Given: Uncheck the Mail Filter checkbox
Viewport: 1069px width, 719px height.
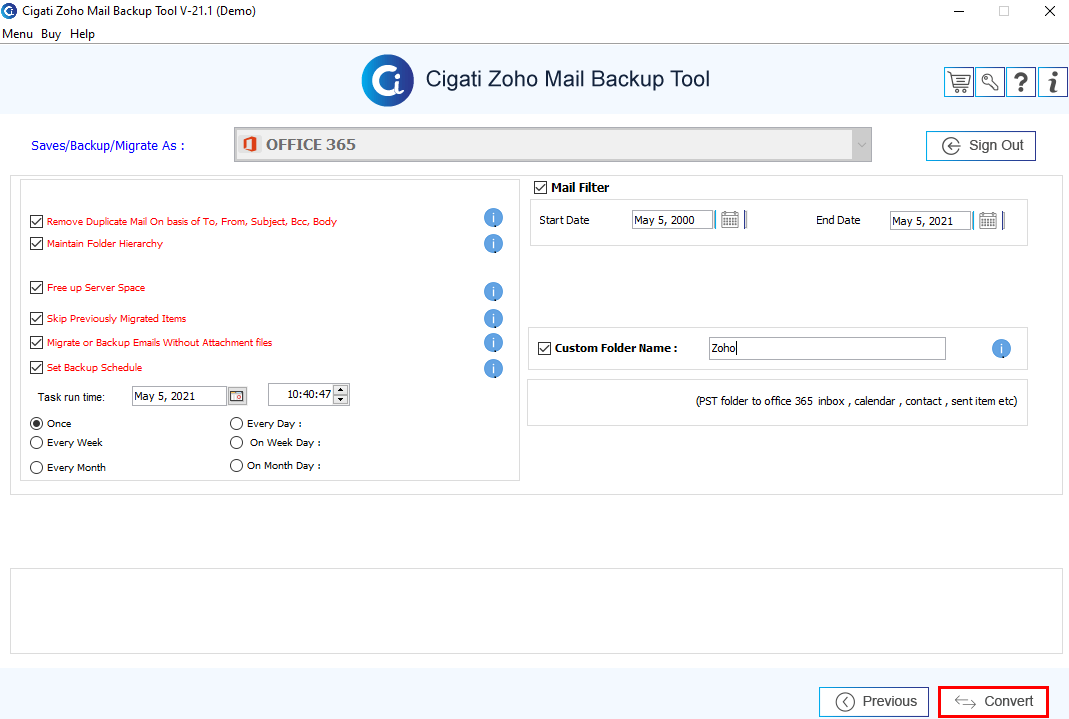Looking at the screenshot, I should (x=541, y=187).
